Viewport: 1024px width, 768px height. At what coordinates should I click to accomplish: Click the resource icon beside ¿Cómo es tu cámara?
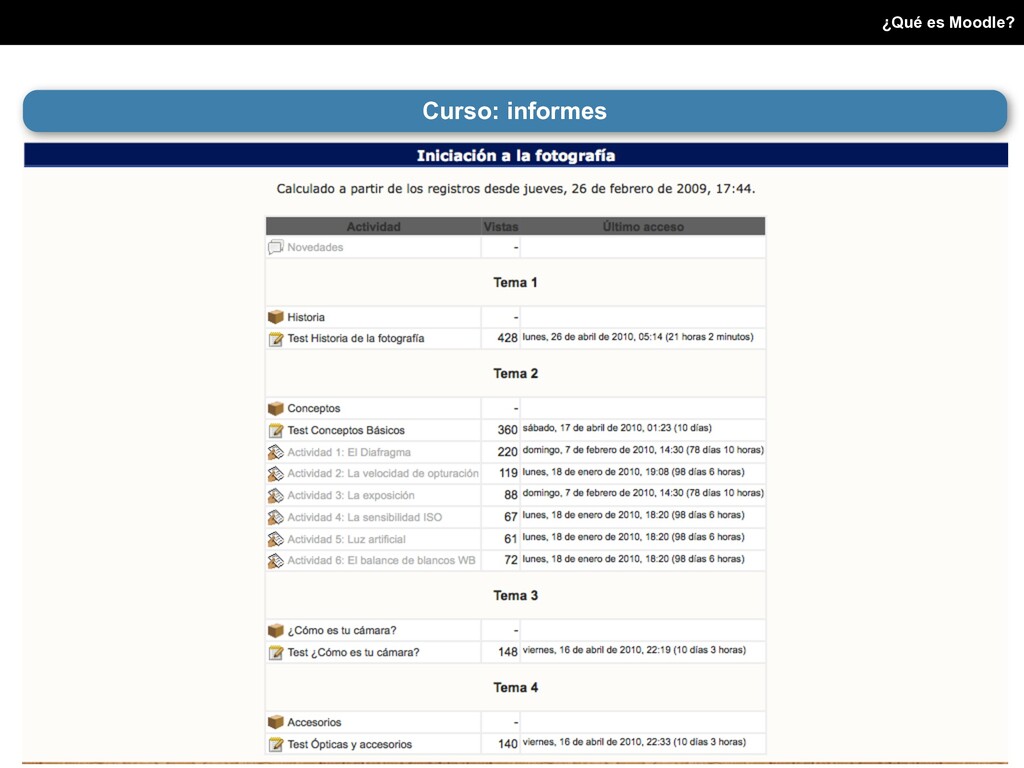click(x=276, y=630)
